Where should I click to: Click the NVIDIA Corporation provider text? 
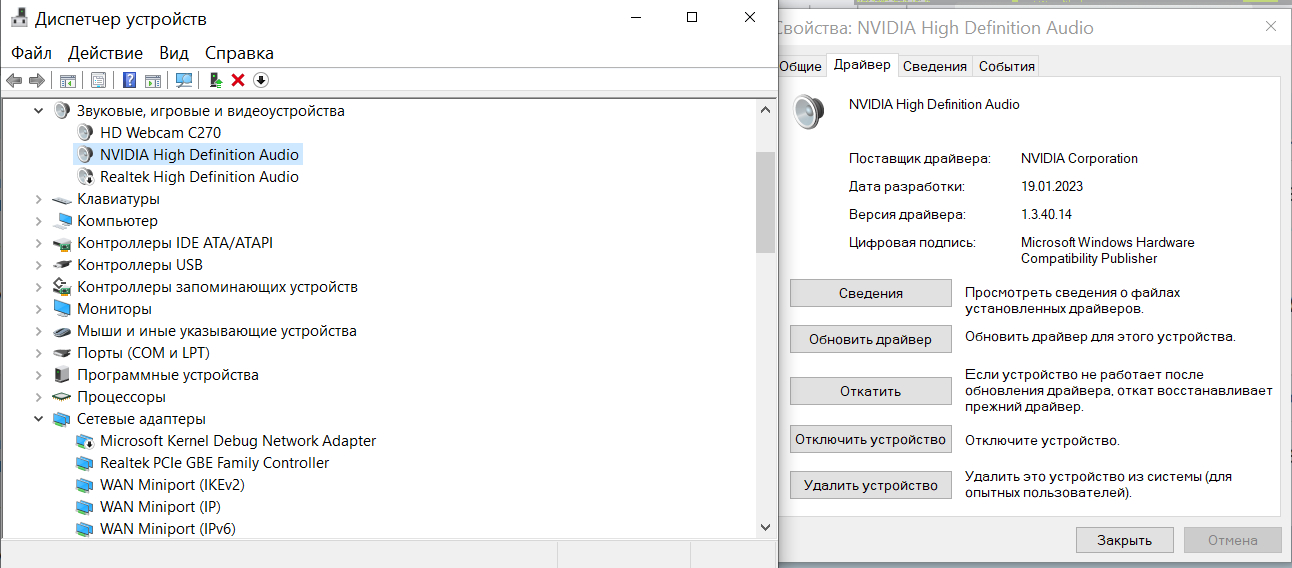(x=1079, y=158)
